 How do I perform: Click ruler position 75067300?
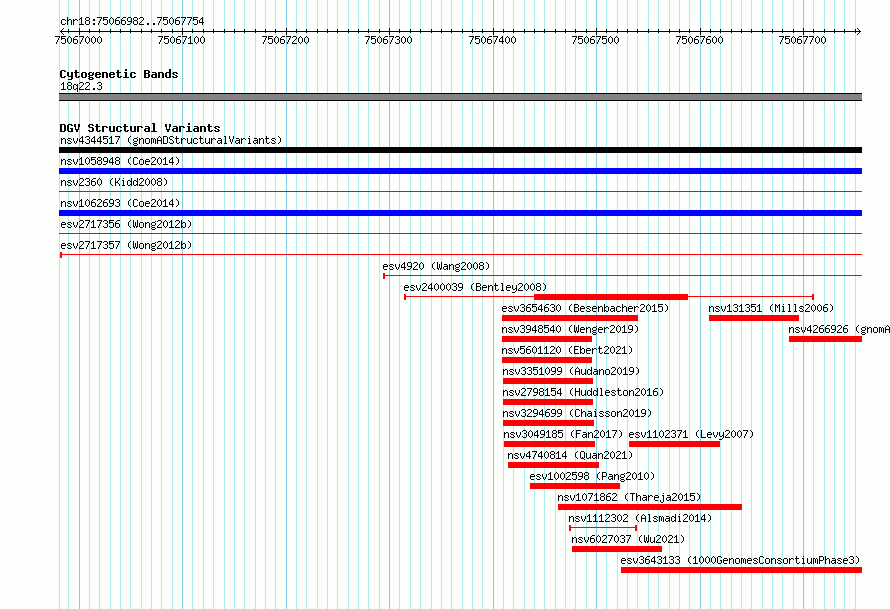pyautogui.click(x=389, y=40)
